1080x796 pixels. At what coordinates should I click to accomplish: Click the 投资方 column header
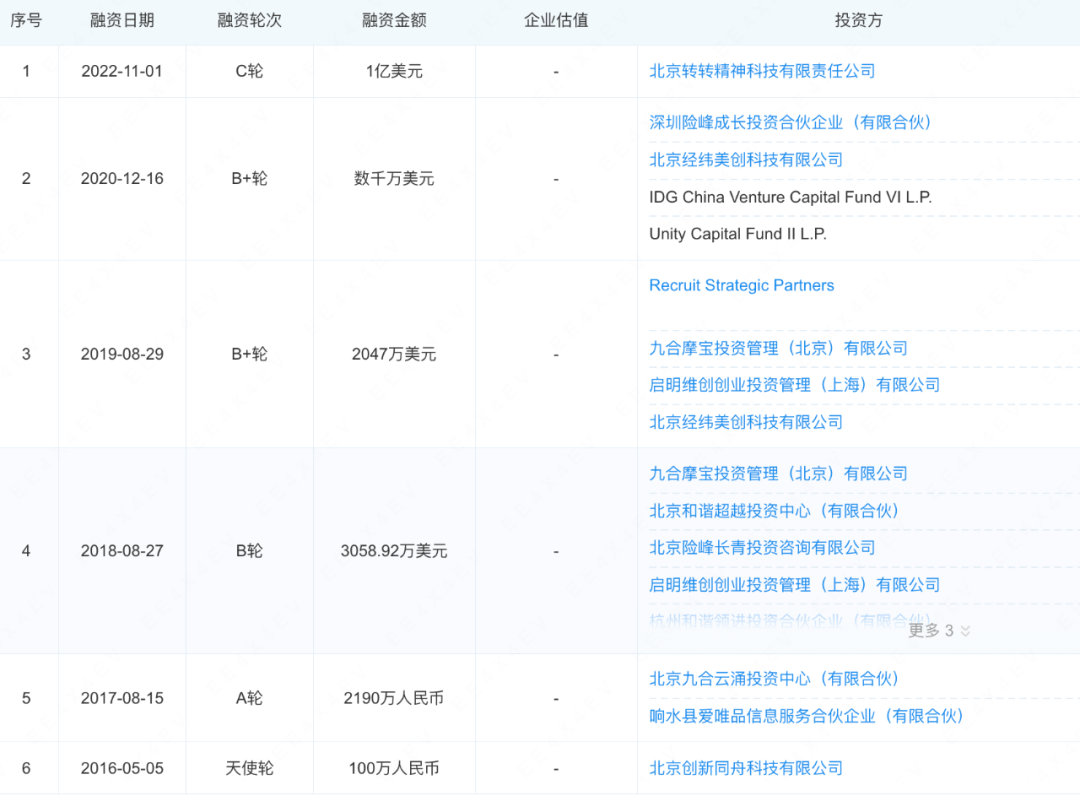pyautogui.click(x=858, y=21)
